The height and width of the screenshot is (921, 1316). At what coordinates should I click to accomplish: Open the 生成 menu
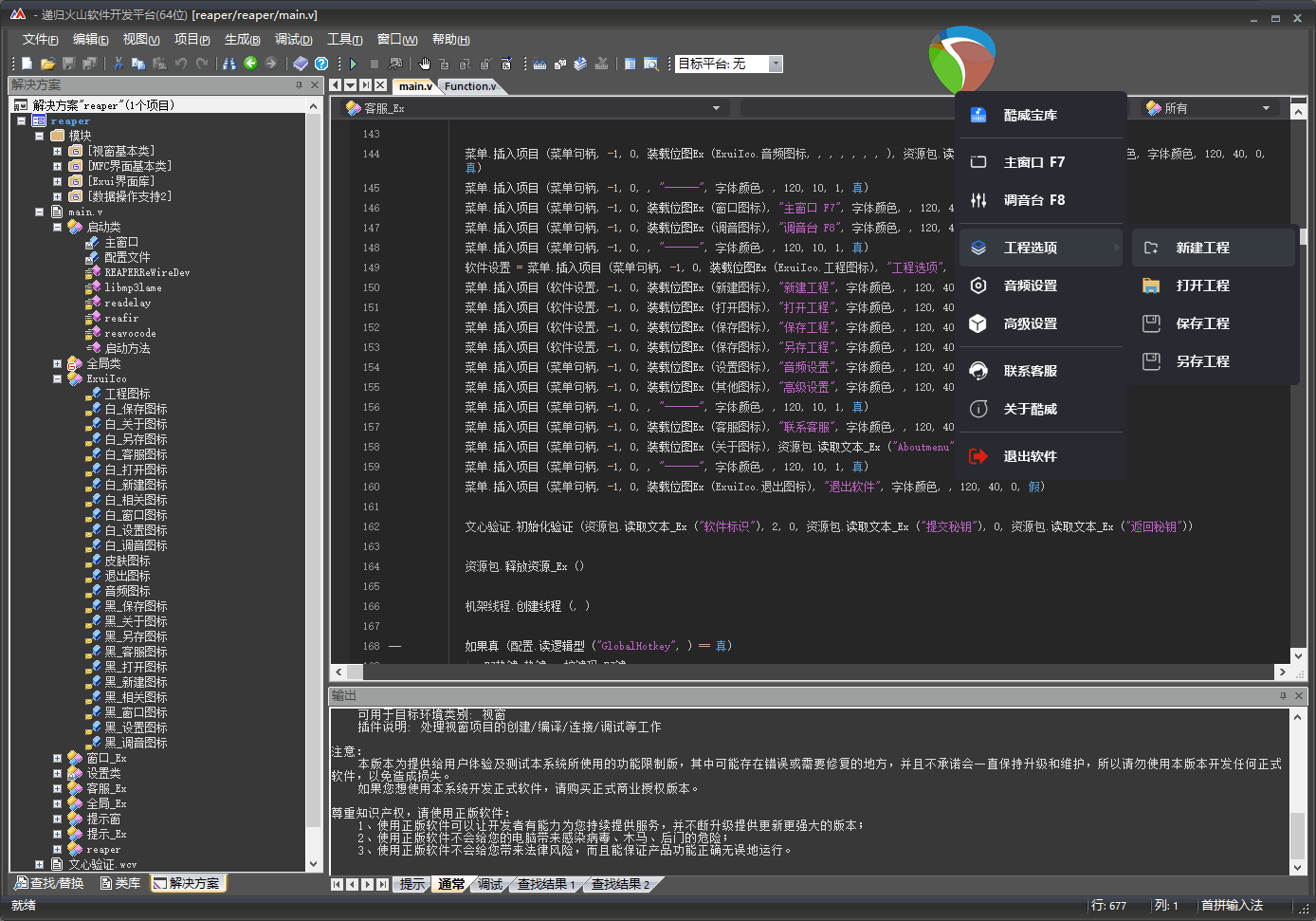pos(243,39)
